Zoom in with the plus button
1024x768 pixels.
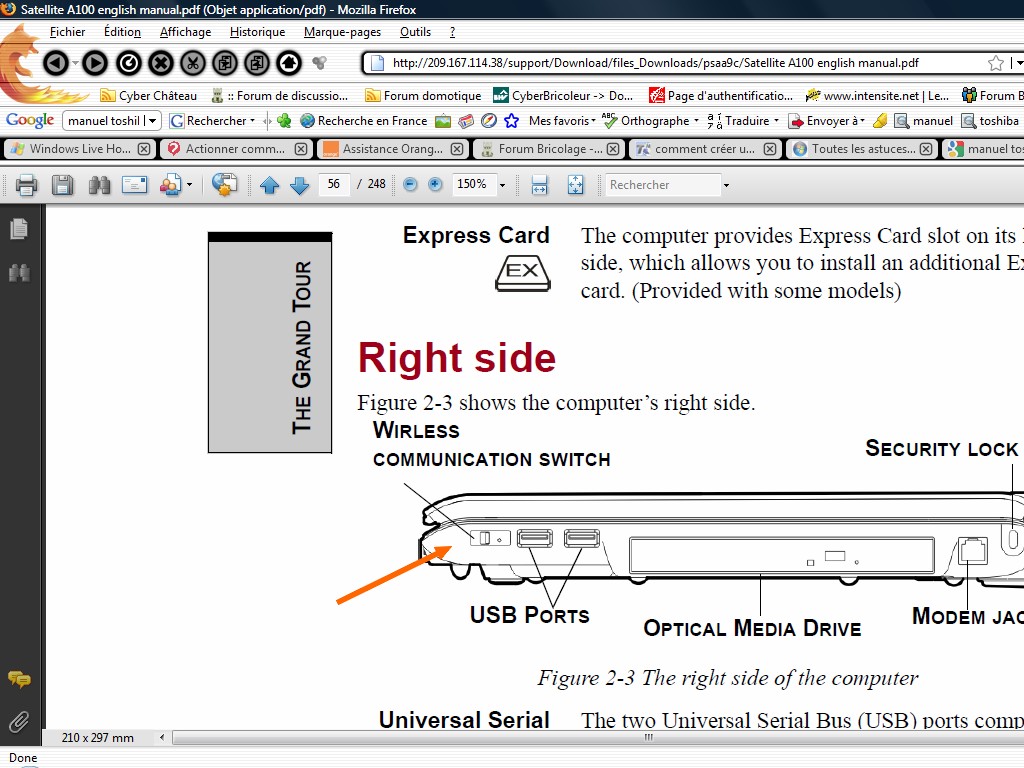(435, 185)
